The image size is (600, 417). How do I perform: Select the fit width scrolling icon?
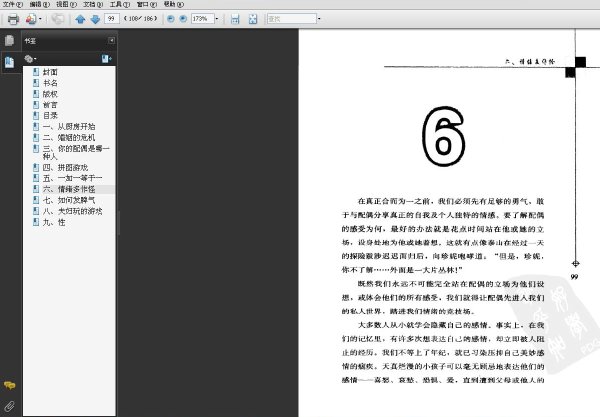pyautogui.click(x=235, y=19)
